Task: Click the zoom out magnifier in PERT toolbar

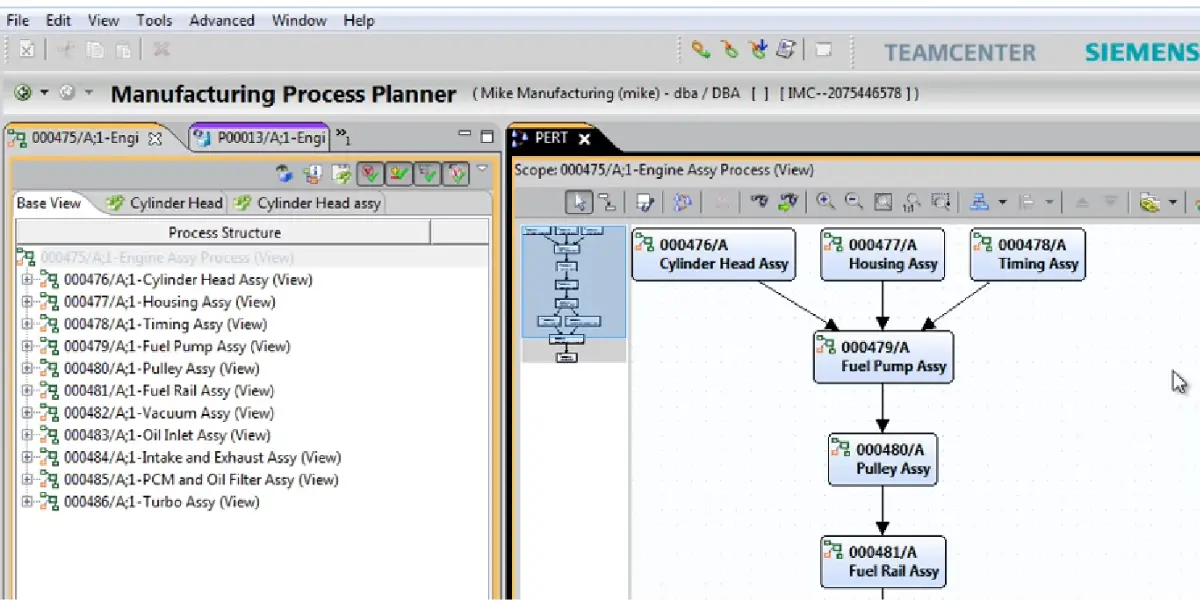Action: coord(853,202)
